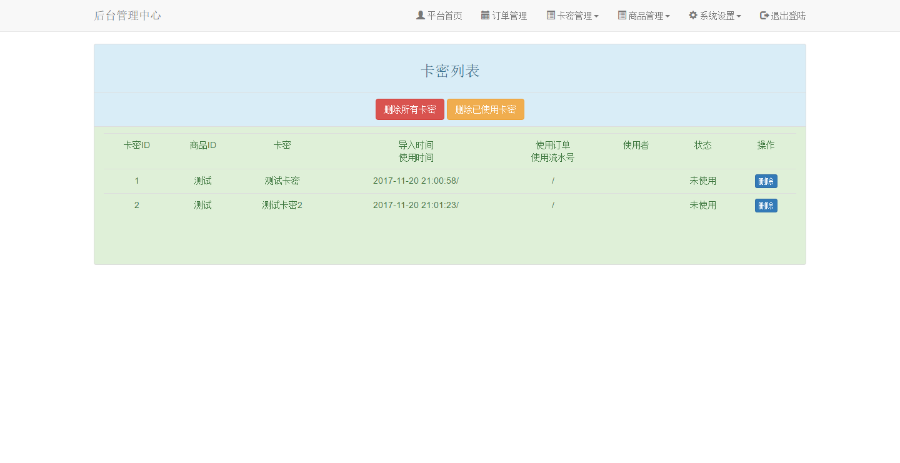Expand the 卡密管理 dropdown menu

(572, 15)
